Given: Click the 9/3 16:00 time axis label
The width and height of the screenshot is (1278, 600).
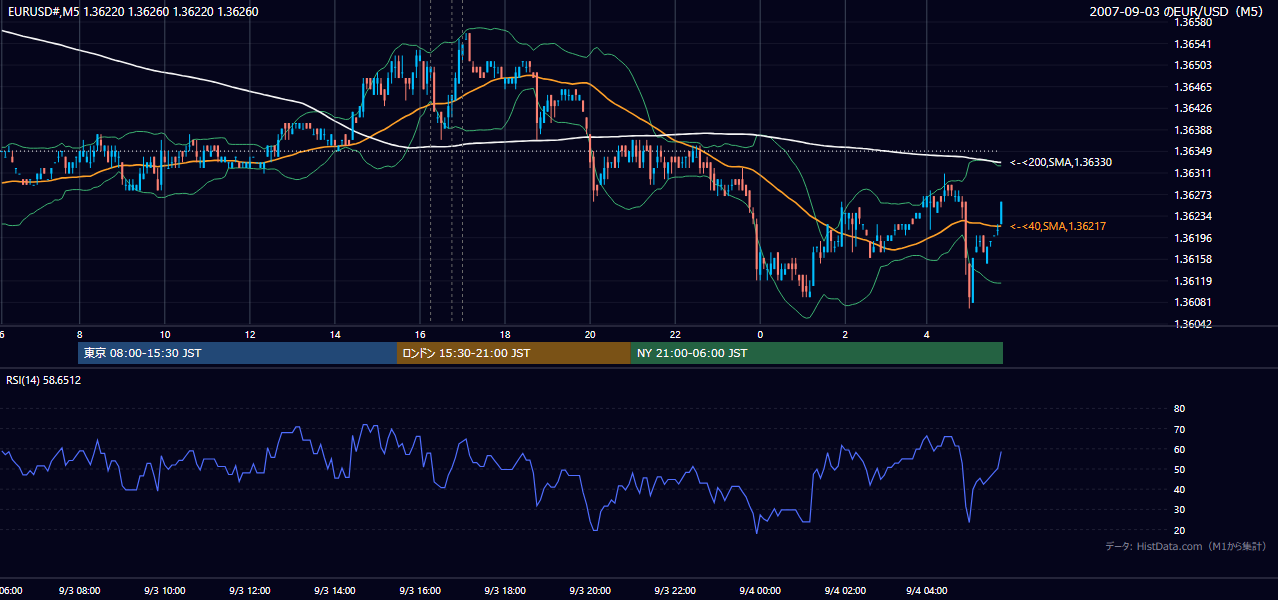Looking at the screenshot, I should pyautogui.click(x=420, y=591).
